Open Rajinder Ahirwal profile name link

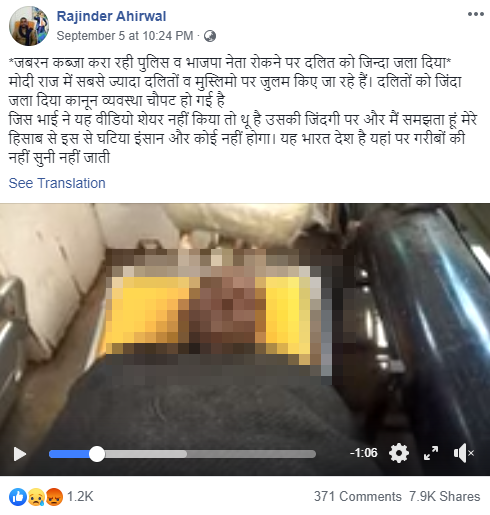111,16
